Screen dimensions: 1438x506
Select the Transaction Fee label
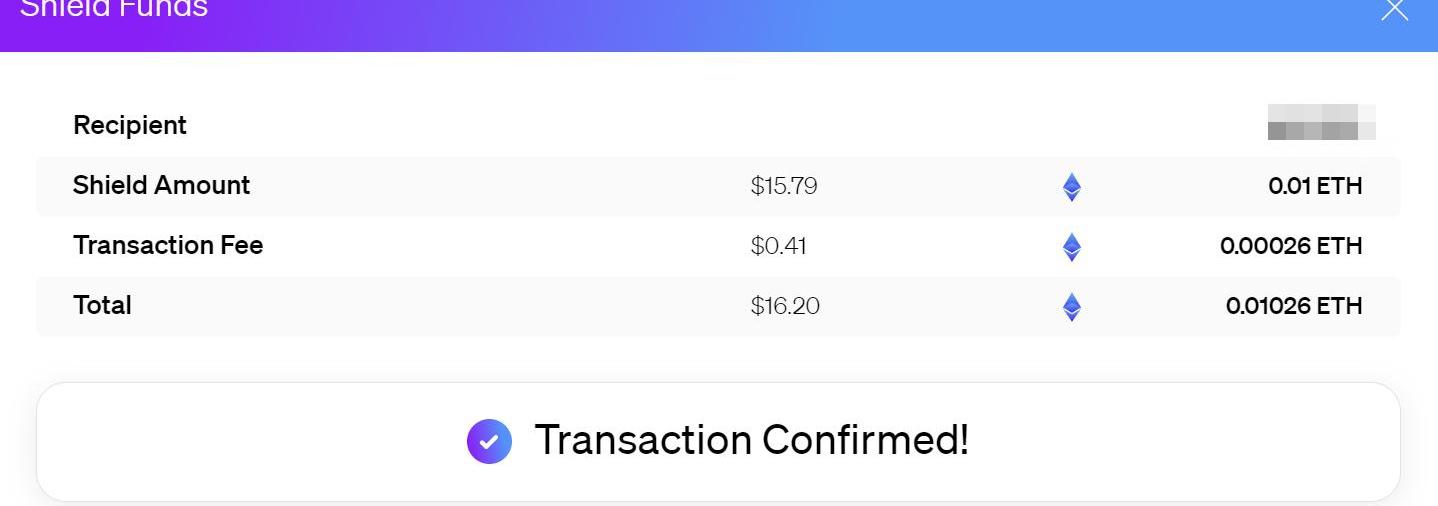[x=168, y=246]
